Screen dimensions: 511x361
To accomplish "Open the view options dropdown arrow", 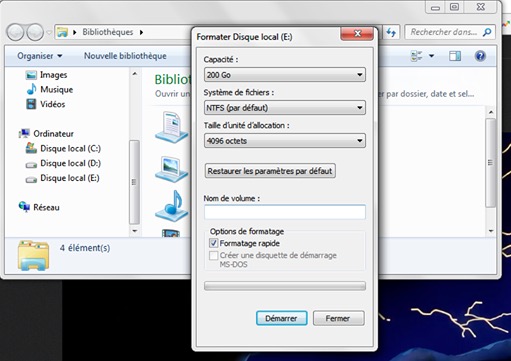I will [431, 56].
